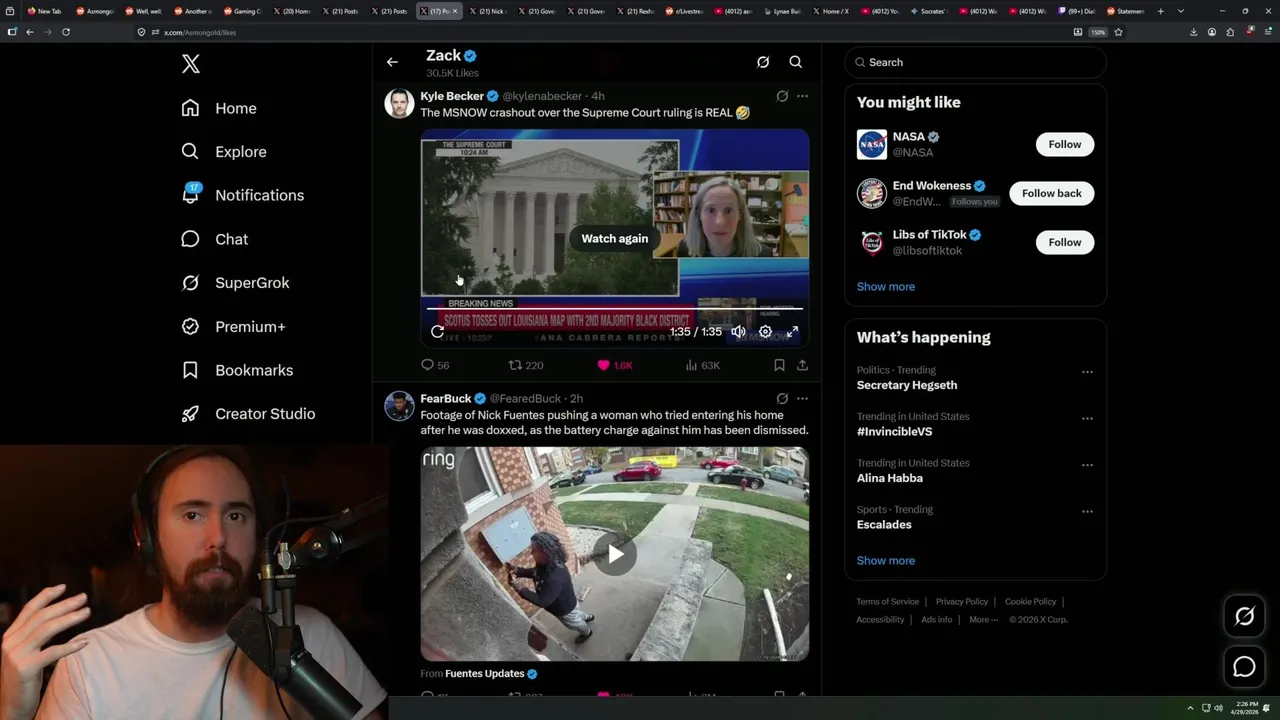Open a new browser tab with plus
The height and width of the screenshot is (720, 1280).
coord(1160,11)
